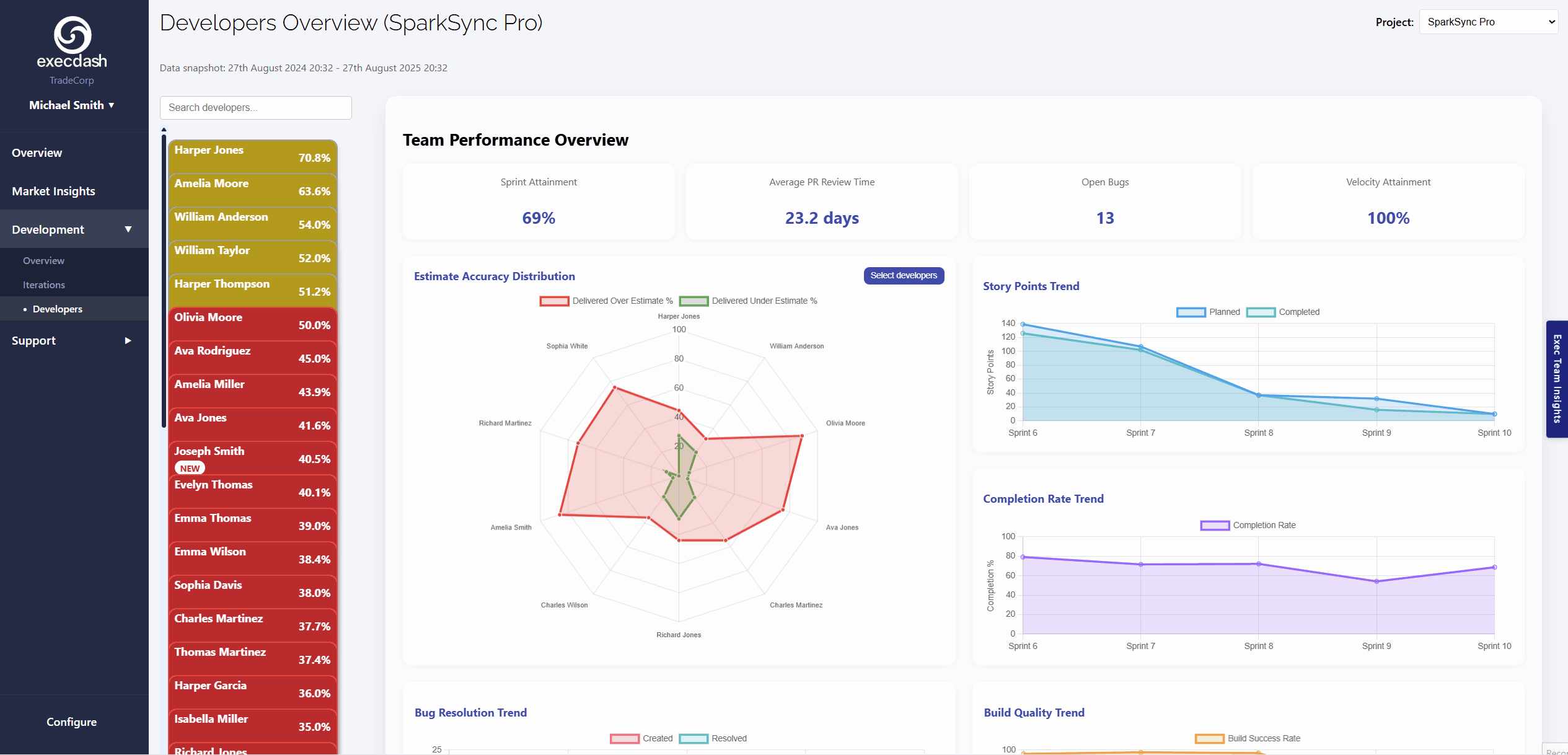Click Configure at the bottom of sidebar
Viewport: 1568px width, 755px height.
[71, 722]
